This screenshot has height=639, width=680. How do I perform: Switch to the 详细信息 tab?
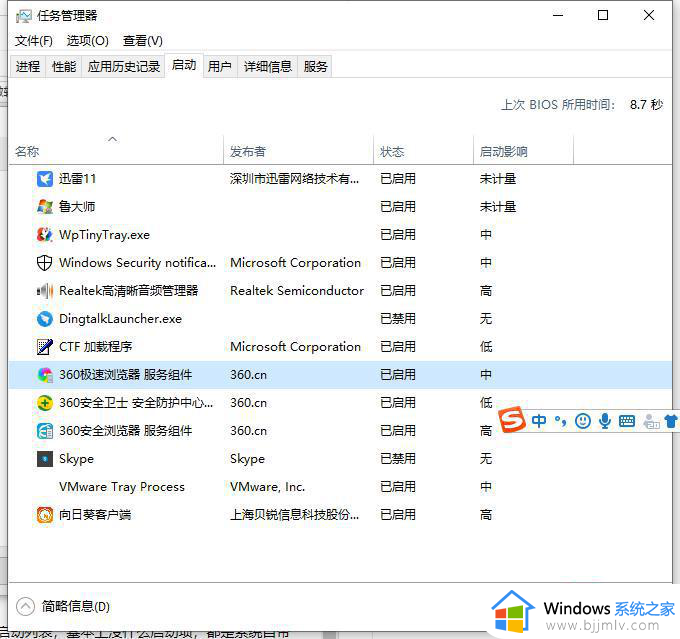point(268,66)
